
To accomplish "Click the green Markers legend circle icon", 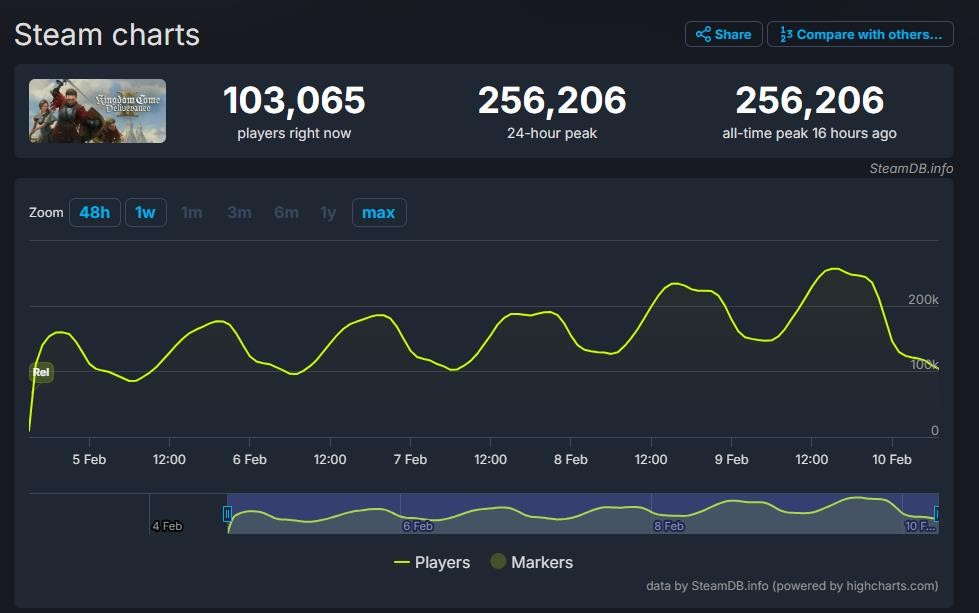I will click(x=498, y=562).
